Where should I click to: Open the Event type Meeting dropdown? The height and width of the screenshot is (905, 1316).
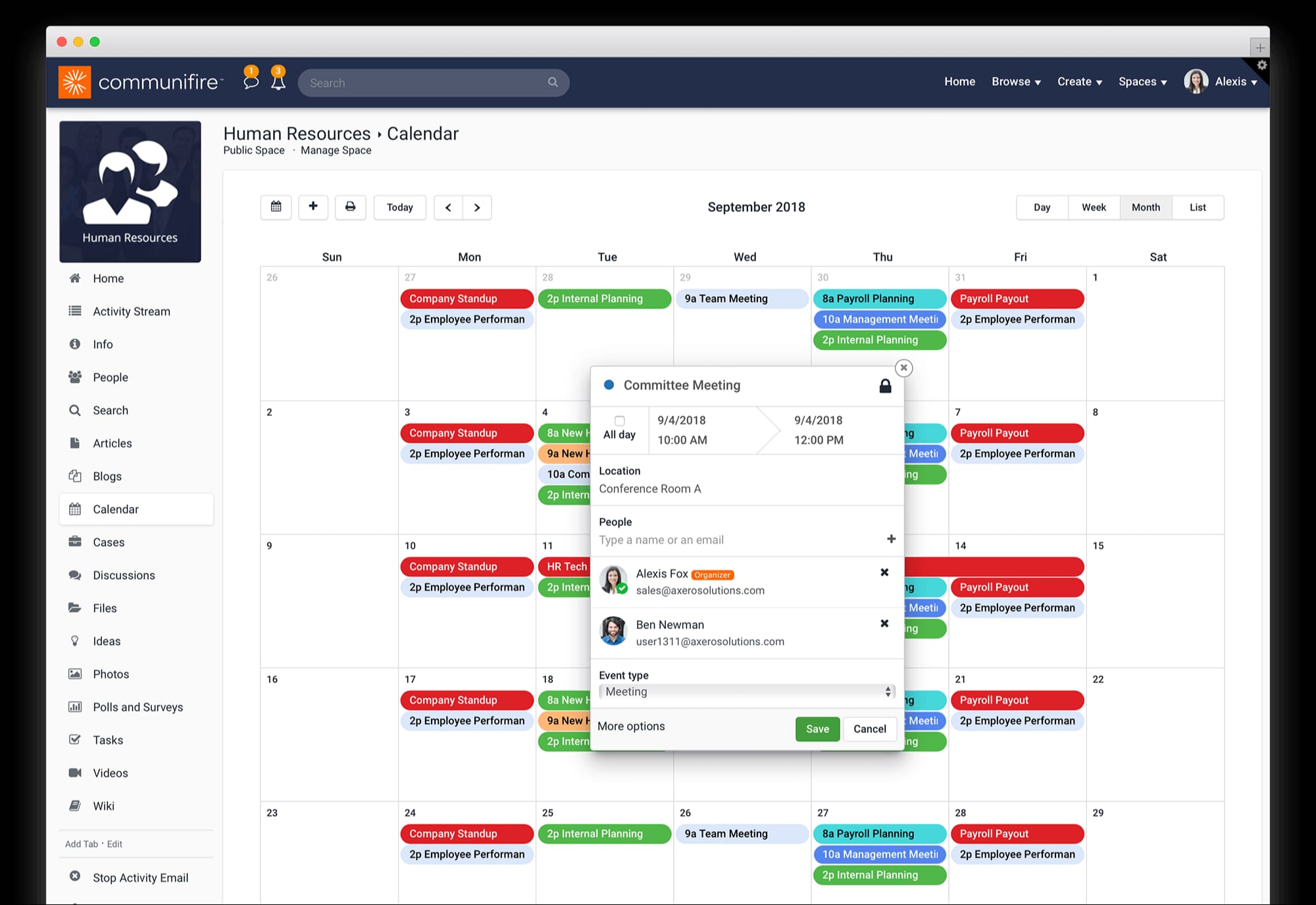[x=747, y=692]
